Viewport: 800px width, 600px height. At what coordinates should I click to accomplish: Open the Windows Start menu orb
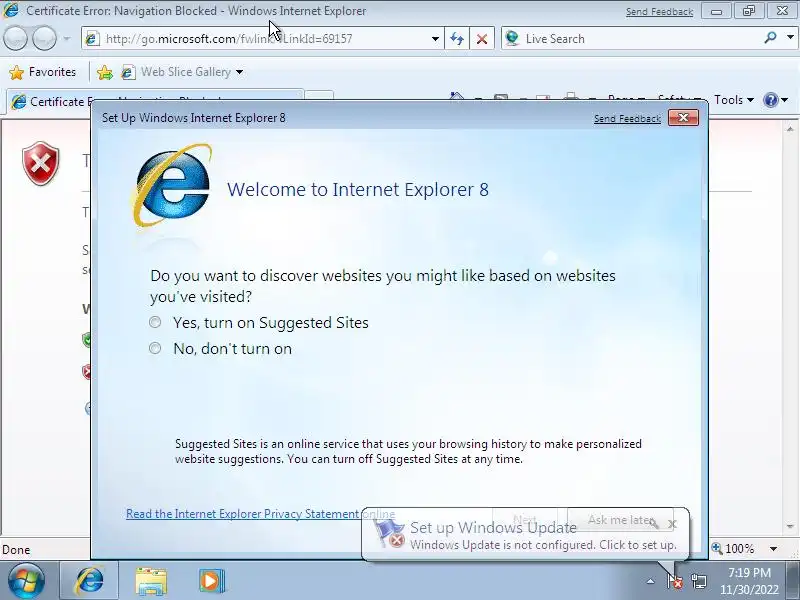[x=26, y=581]
